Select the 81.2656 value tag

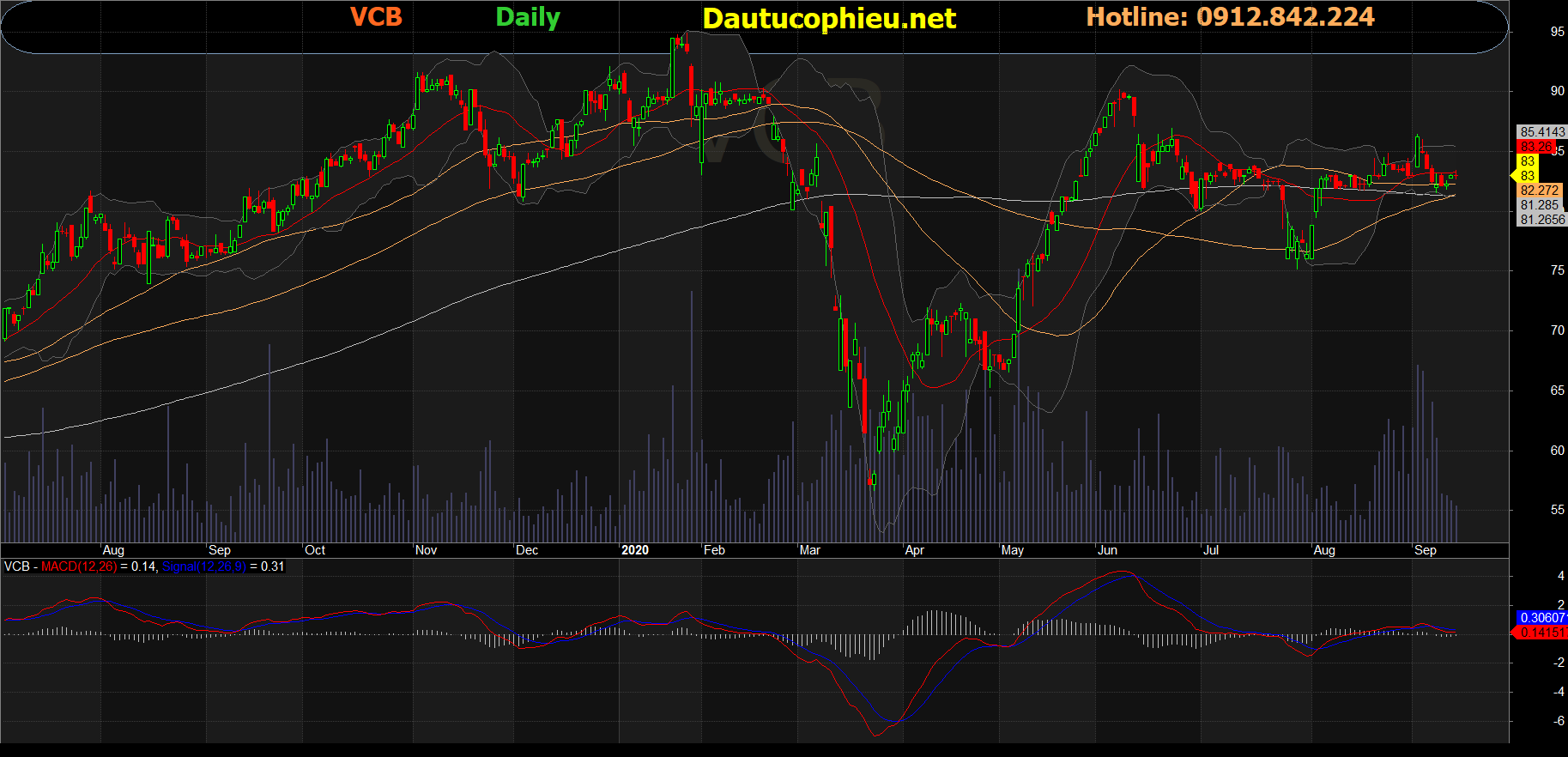point(1541,220)
